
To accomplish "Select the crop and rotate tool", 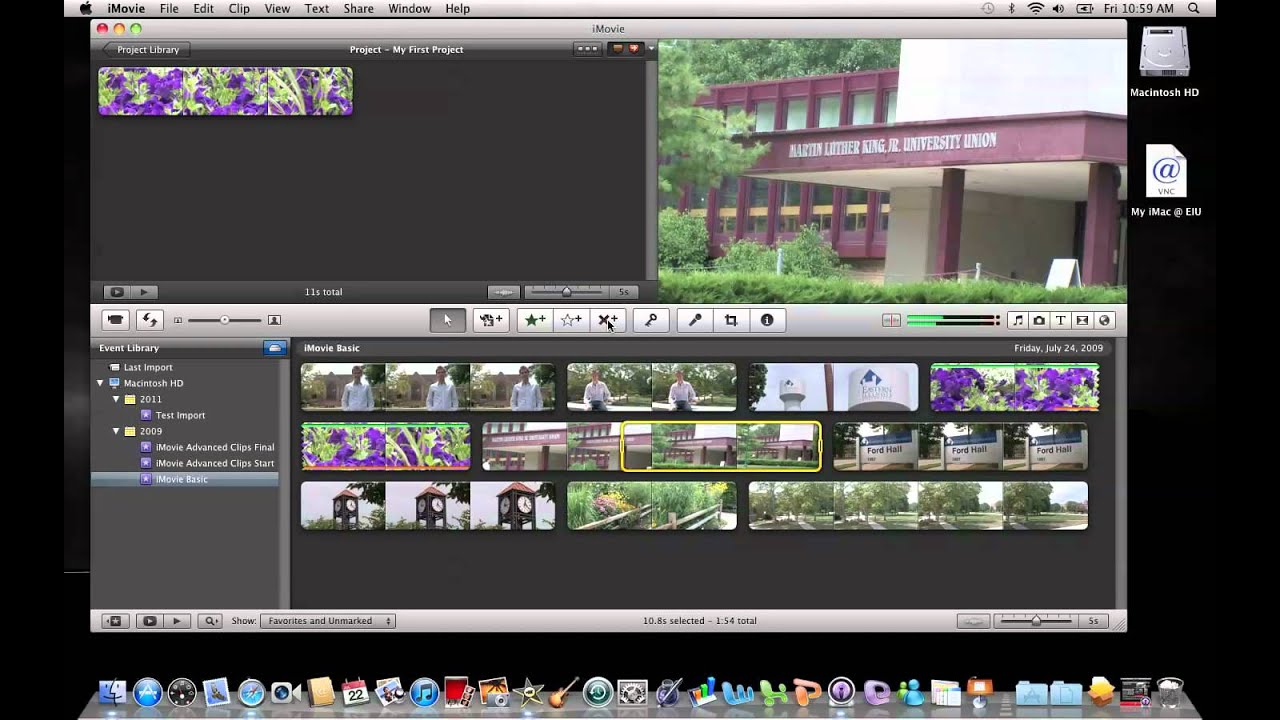I will (x=731, y=320).
